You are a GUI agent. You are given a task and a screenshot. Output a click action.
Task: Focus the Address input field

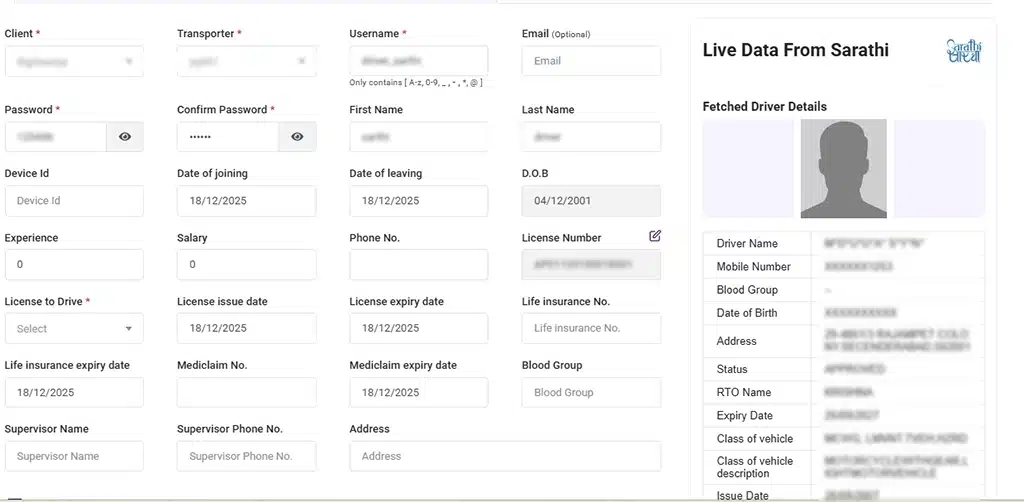505,456
